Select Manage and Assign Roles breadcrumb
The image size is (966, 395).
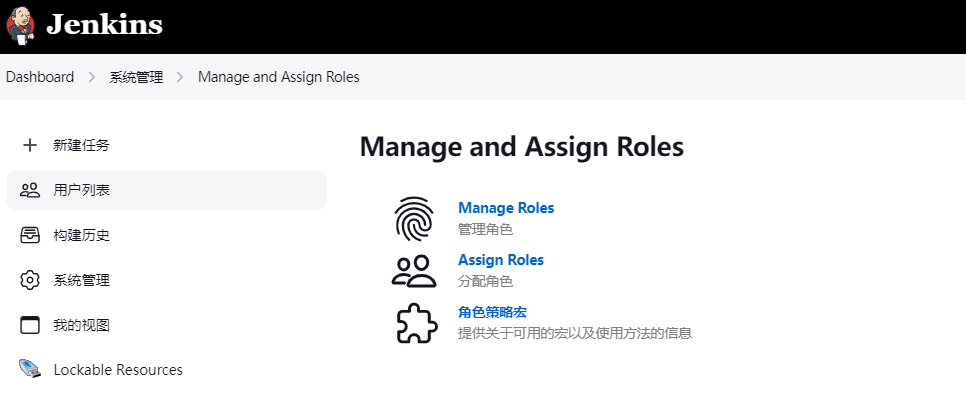(278, 77)
